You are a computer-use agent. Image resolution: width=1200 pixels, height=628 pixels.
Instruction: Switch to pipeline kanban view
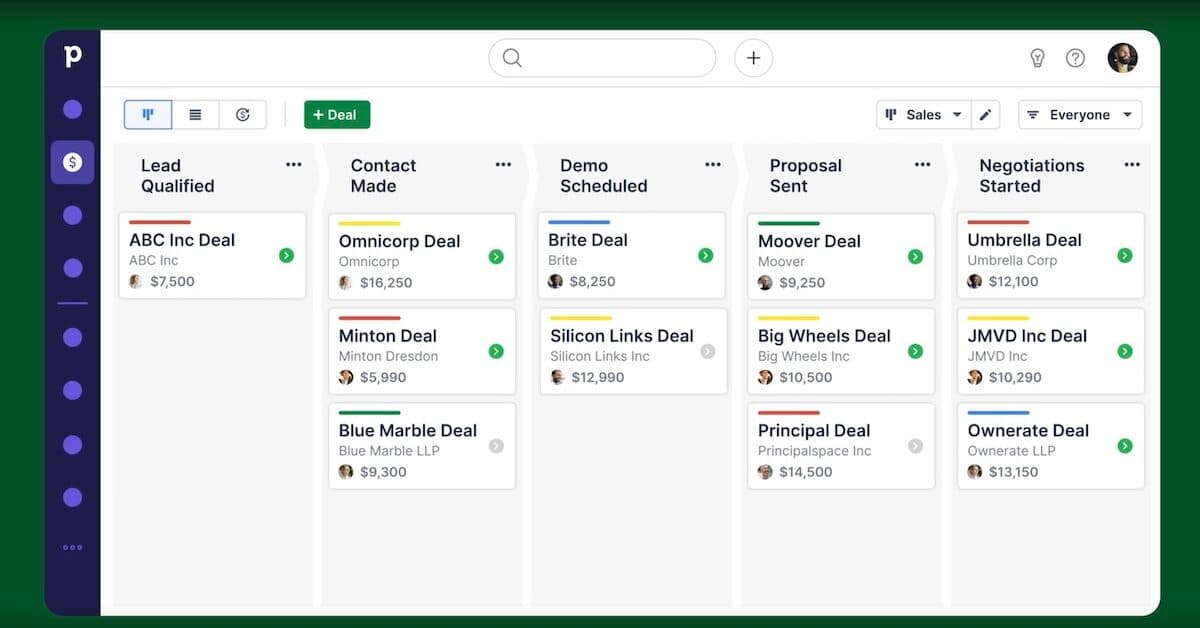point(148,115)
